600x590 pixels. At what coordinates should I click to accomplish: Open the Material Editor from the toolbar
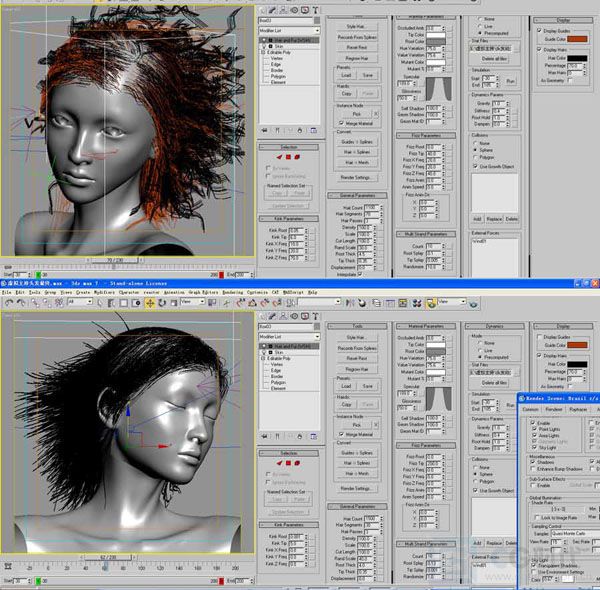417,303
